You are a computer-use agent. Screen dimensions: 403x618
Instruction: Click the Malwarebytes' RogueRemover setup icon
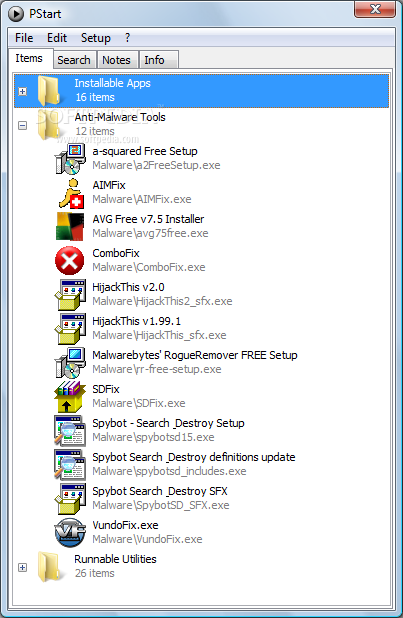[x=70, y=363]
